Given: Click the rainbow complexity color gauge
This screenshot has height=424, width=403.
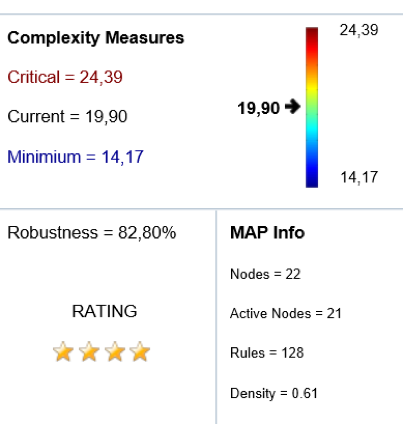Looking at the screenshot, I should (312, 107).
